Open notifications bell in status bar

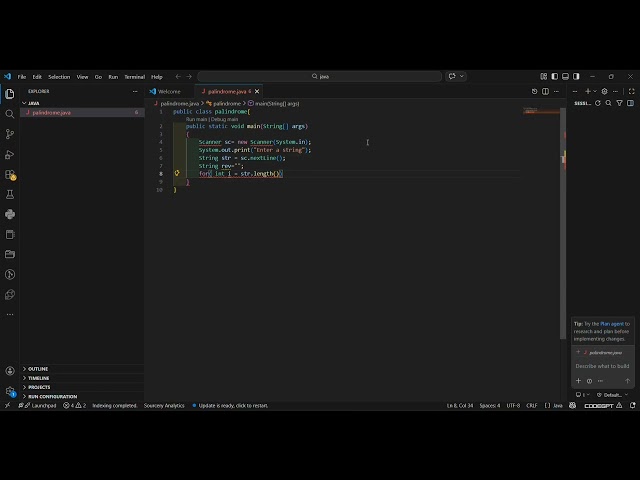[633, 405]
